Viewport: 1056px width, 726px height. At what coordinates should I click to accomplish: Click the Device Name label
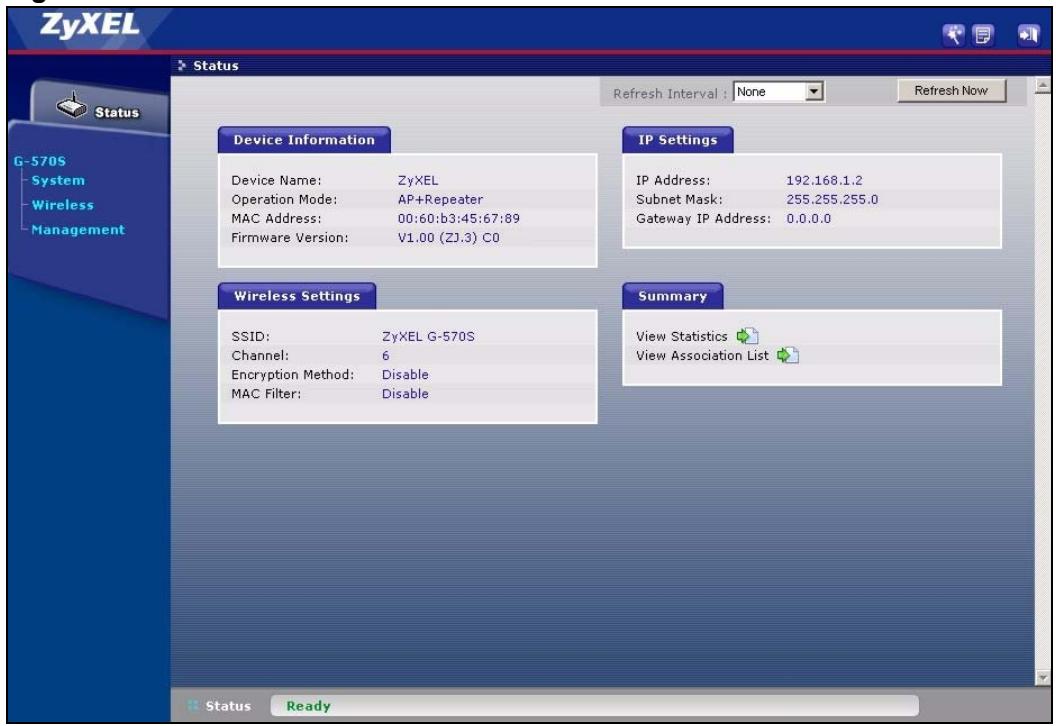(x=276, y=180)
